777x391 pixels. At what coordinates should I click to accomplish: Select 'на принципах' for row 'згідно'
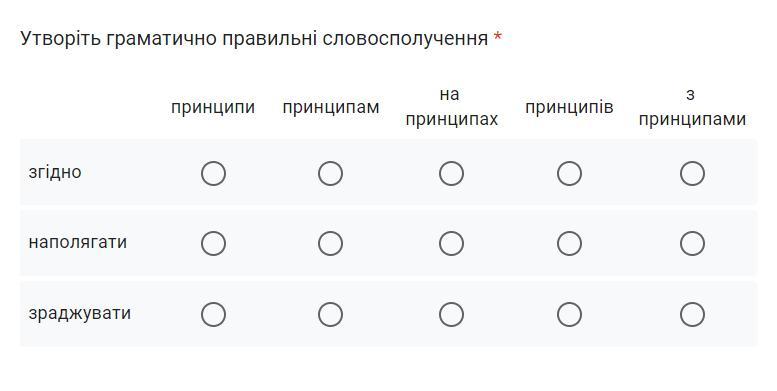click(451, 173)
